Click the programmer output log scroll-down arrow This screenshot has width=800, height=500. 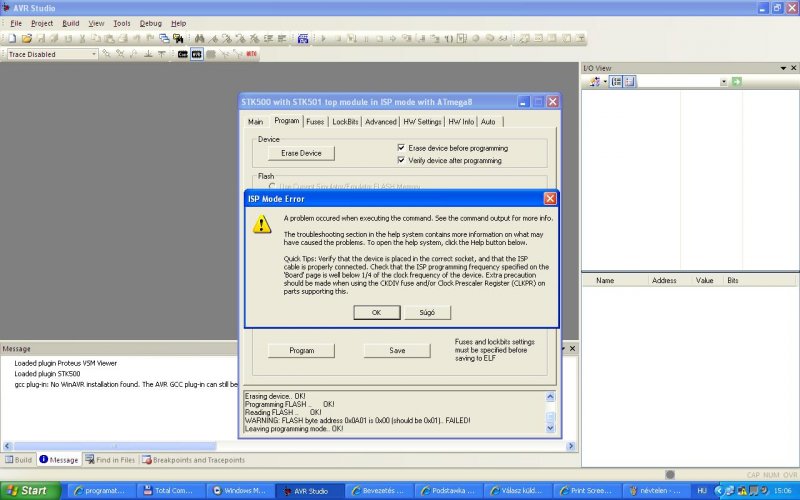pyautogui.click(x=550, y=428)
